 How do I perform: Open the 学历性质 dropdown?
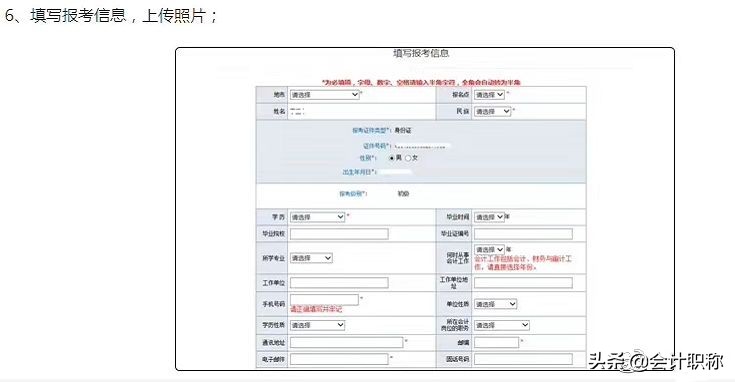tap(317, 325)
